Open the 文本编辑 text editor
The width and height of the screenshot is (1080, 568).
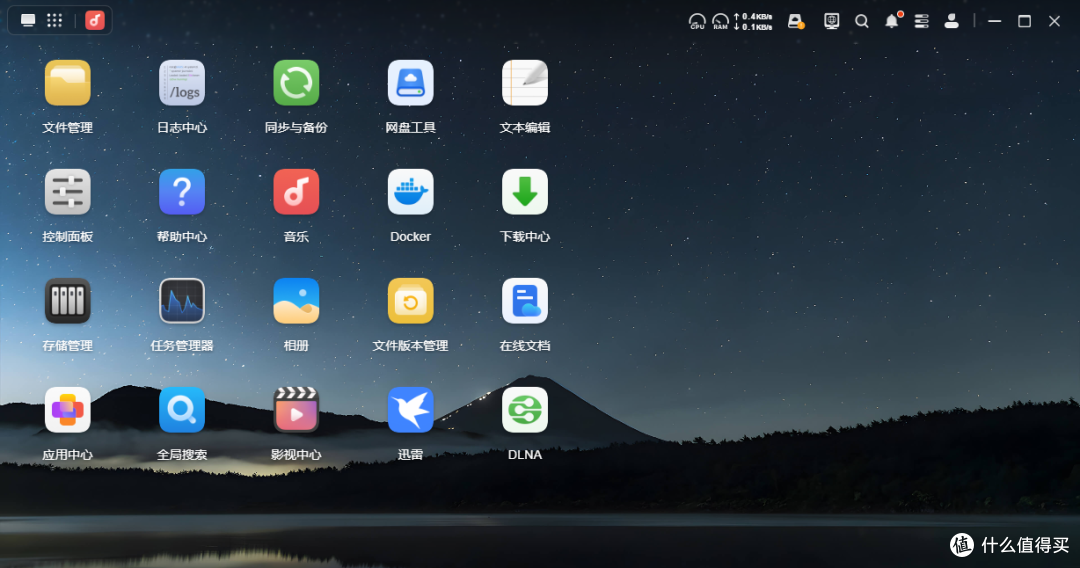click(525, 83)
